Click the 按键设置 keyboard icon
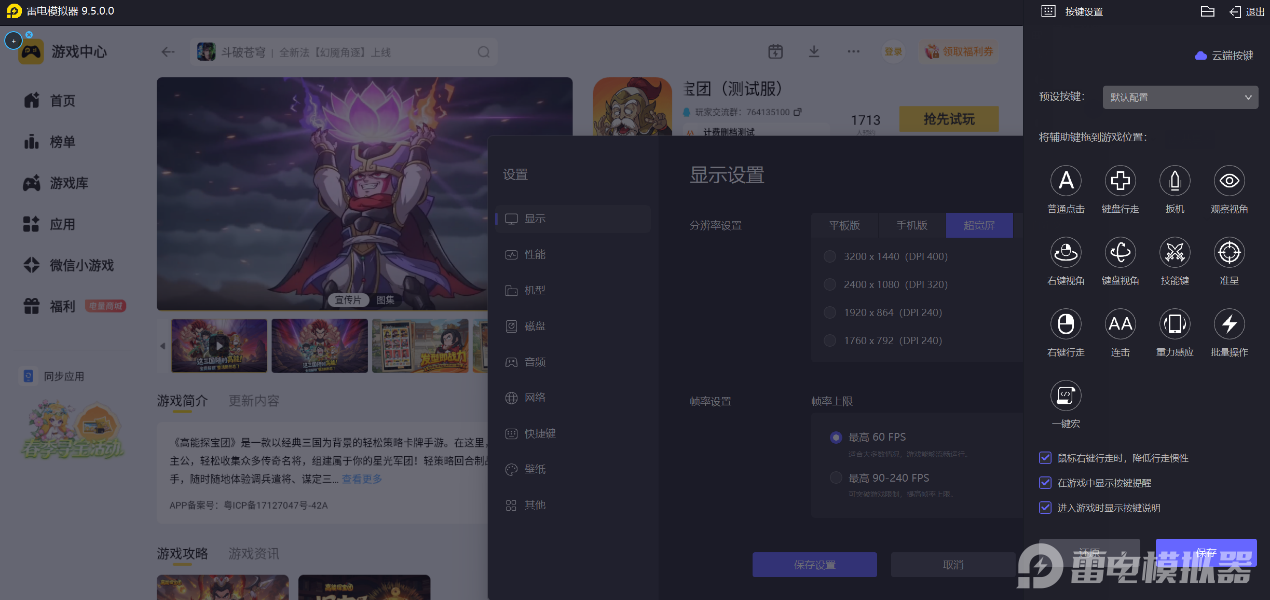 1048,11
